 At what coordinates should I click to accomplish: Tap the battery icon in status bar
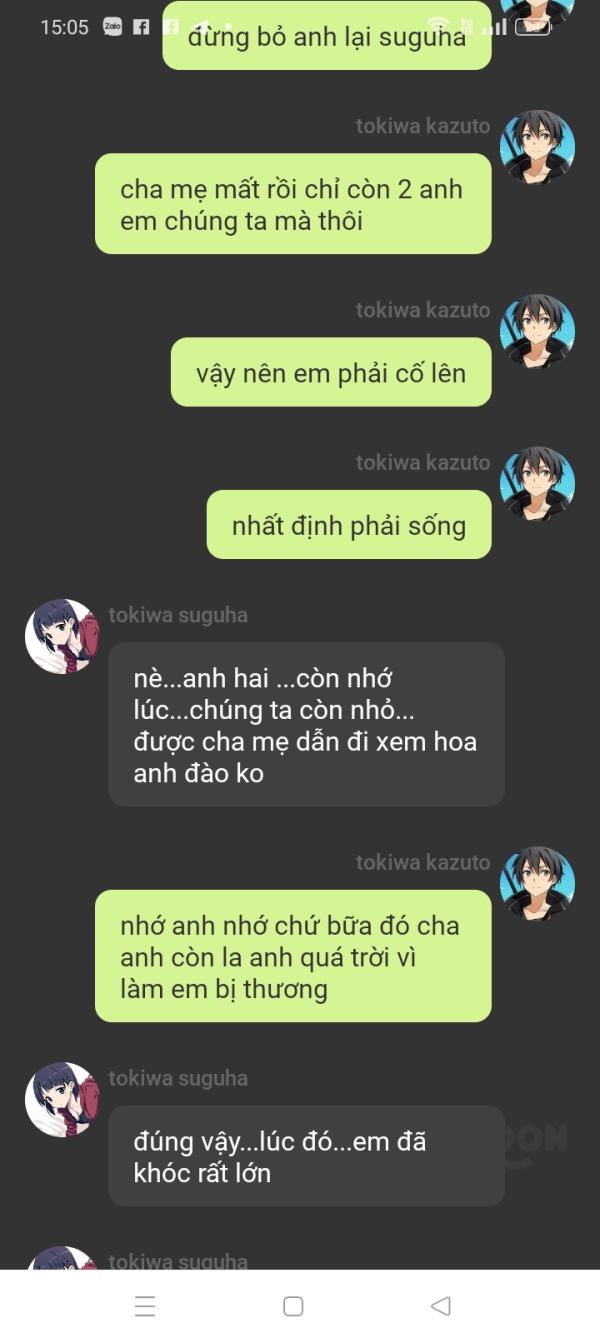point(532,27)
